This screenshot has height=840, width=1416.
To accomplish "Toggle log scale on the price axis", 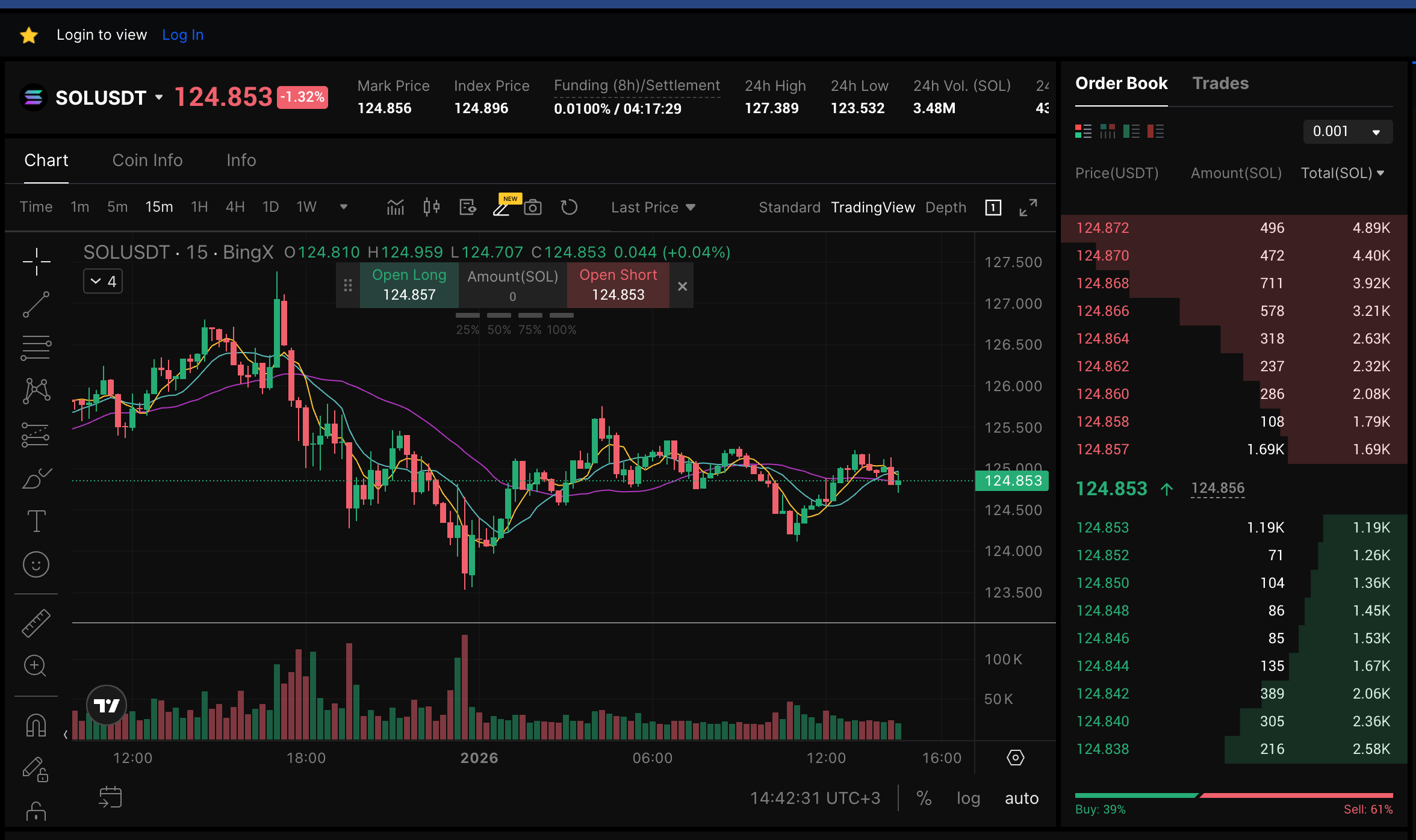I will (x=968, y=798).
